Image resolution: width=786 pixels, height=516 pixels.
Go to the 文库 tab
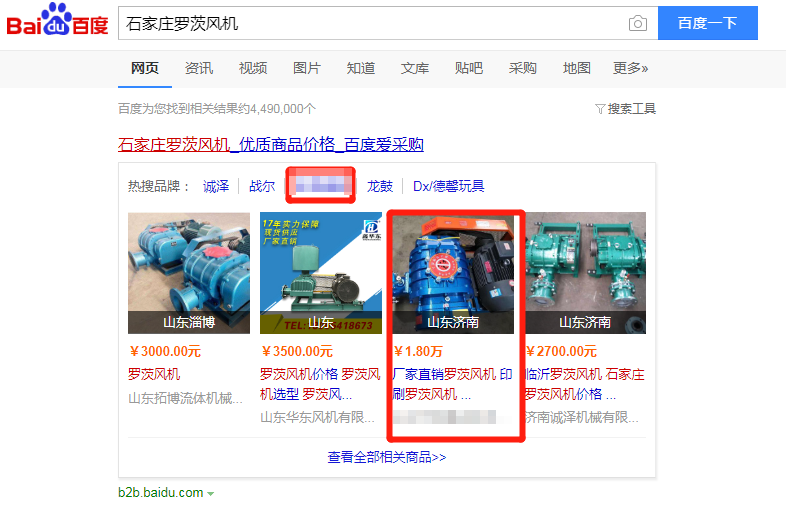(415, 68)
